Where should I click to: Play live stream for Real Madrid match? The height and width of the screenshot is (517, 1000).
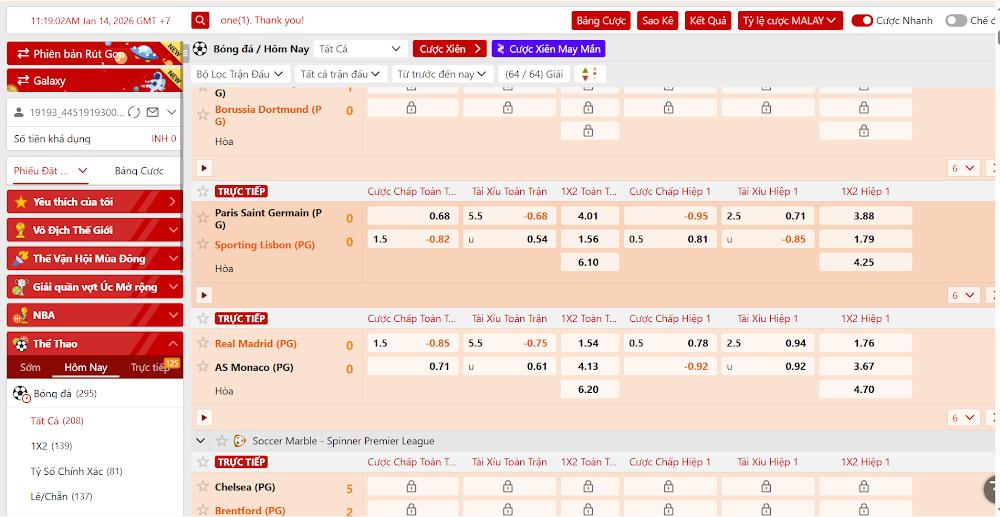[203, 418]
